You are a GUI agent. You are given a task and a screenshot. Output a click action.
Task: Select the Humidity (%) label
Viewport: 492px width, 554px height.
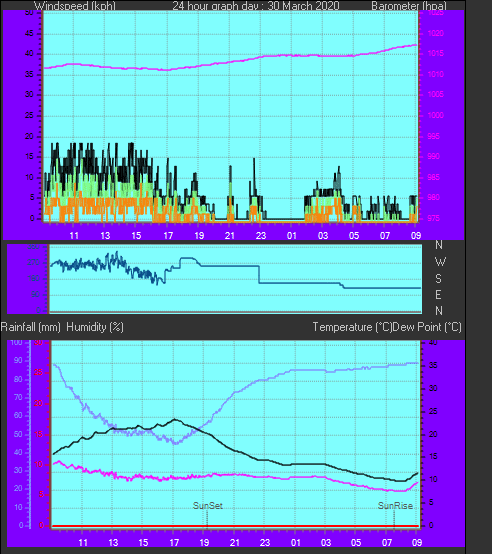(x=95, y=327)
